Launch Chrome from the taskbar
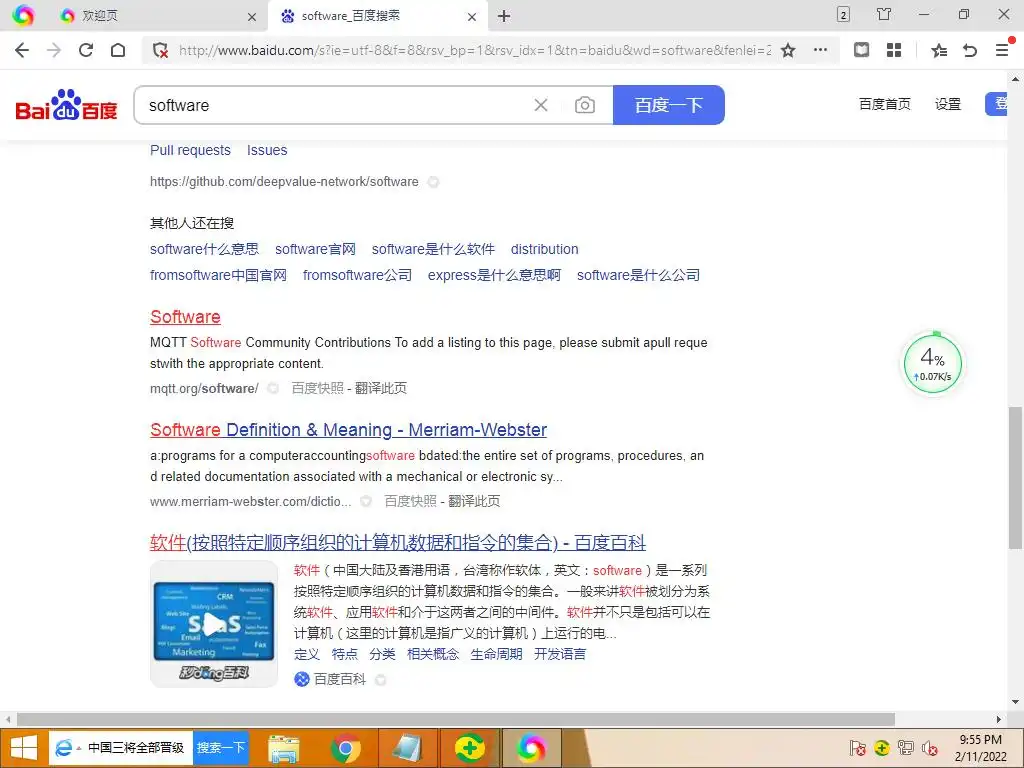 pyautogui.click(x=346, y=748)
